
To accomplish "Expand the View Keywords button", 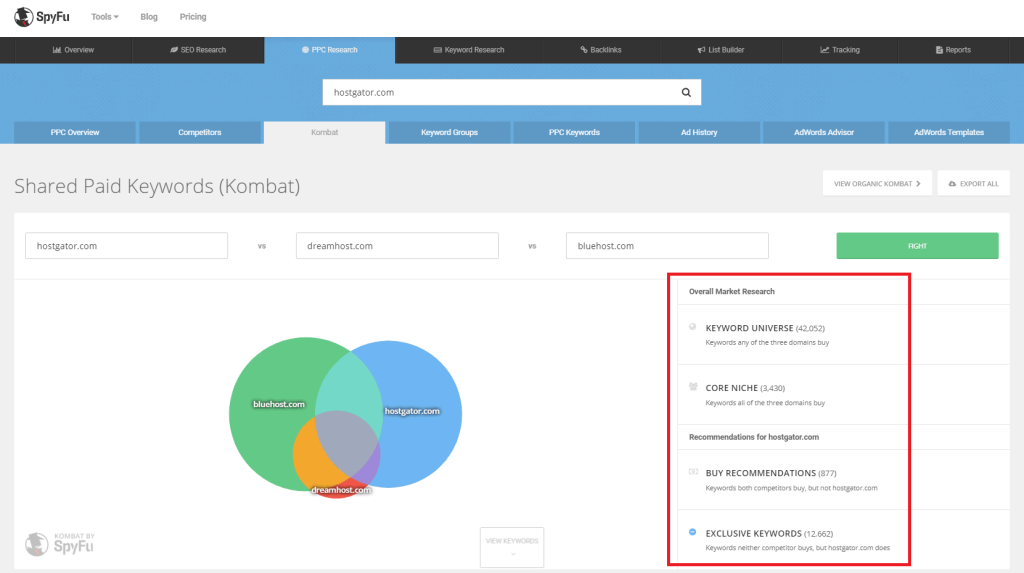I will [512, 547].
